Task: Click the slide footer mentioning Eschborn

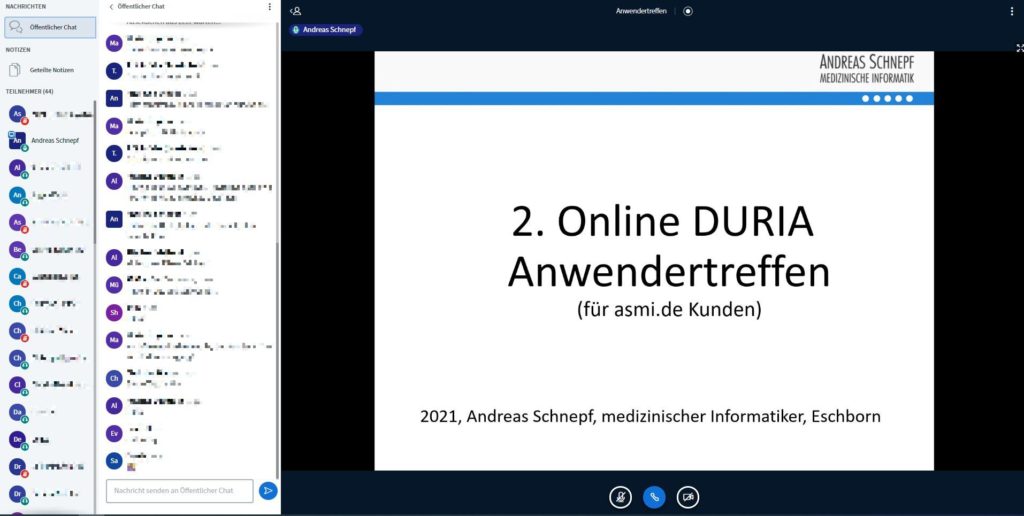Action: click(650, 416)
